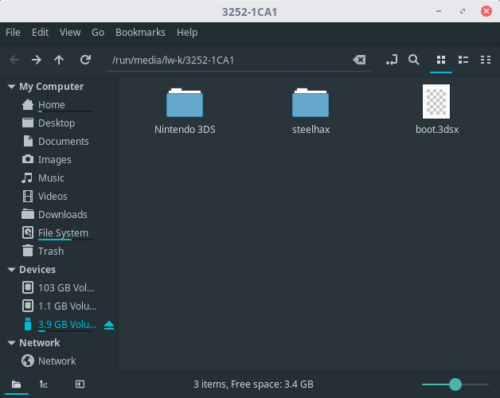Switch to compact view mode

[x=485, y=60]
